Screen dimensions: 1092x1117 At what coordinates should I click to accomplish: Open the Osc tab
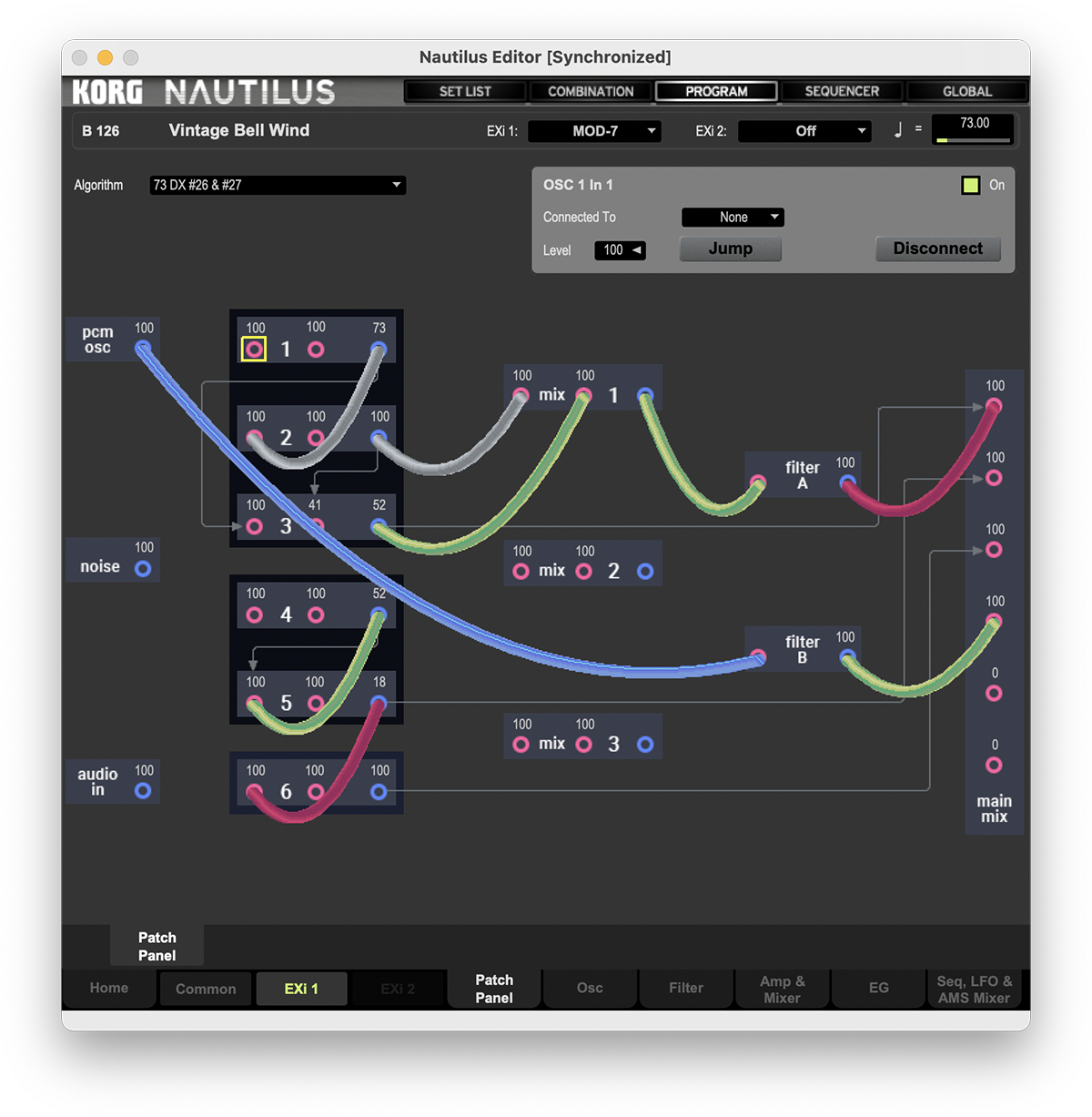click(590, 989)
